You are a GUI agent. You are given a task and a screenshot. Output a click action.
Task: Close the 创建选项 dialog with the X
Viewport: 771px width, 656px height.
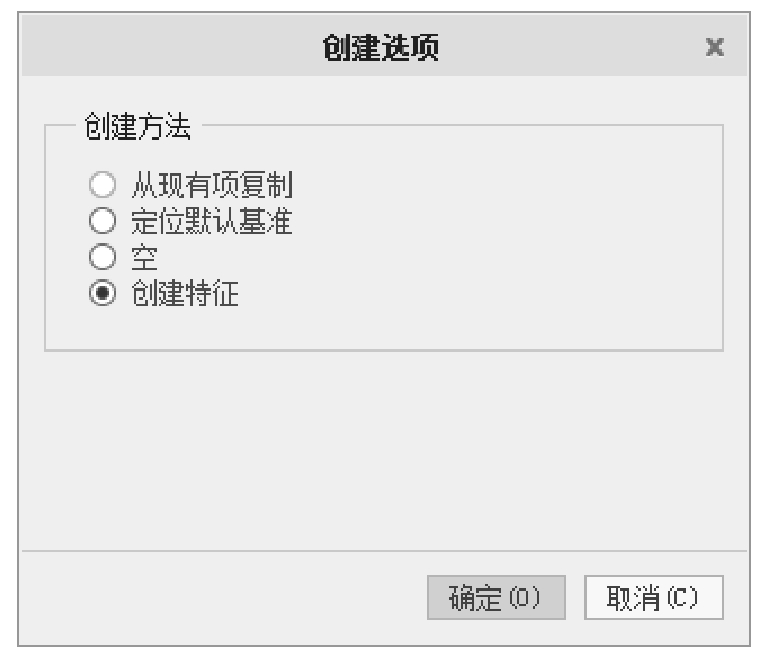point(714,47)
